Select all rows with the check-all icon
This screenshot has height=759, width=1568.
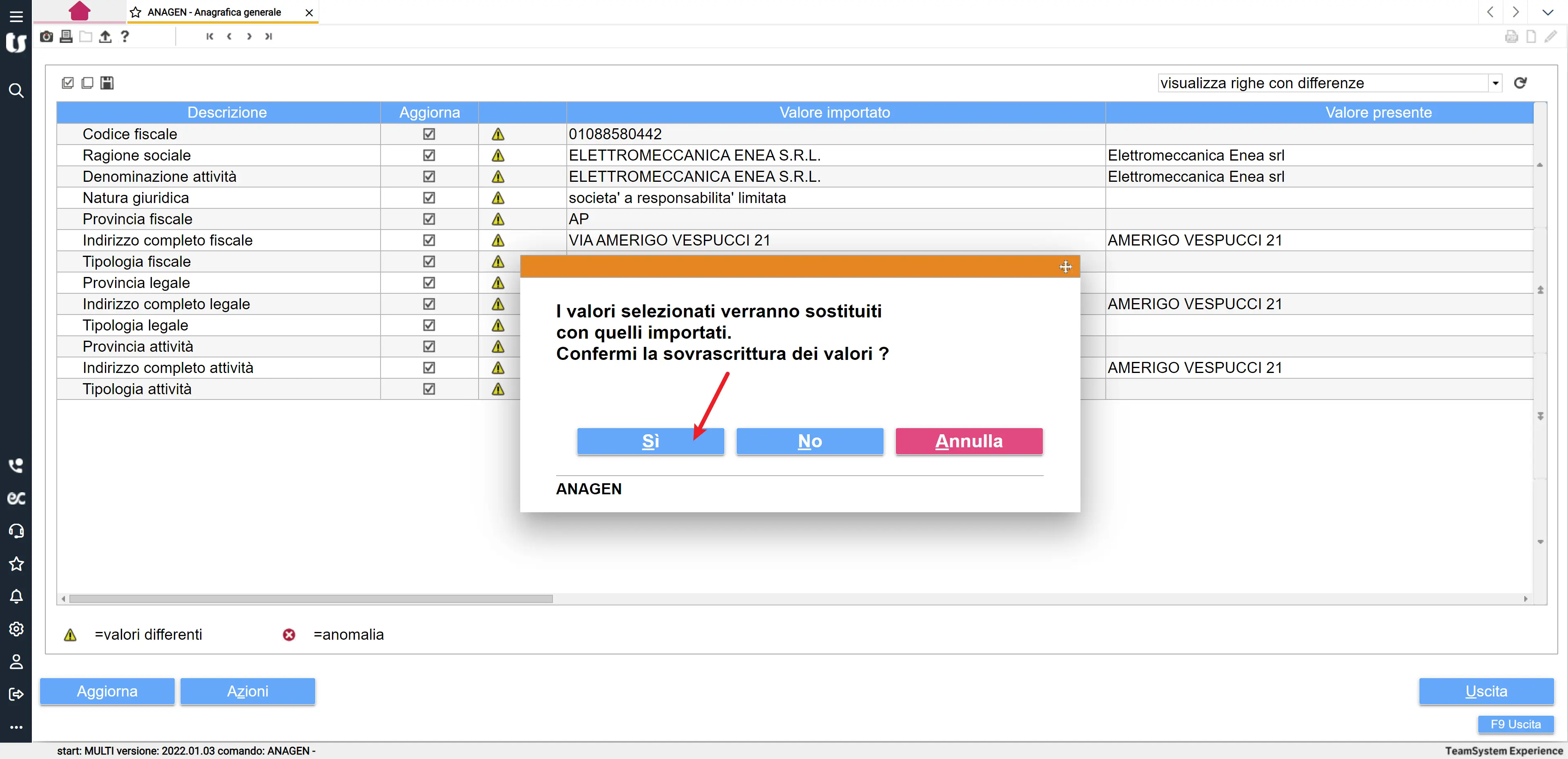coord(67,83)
